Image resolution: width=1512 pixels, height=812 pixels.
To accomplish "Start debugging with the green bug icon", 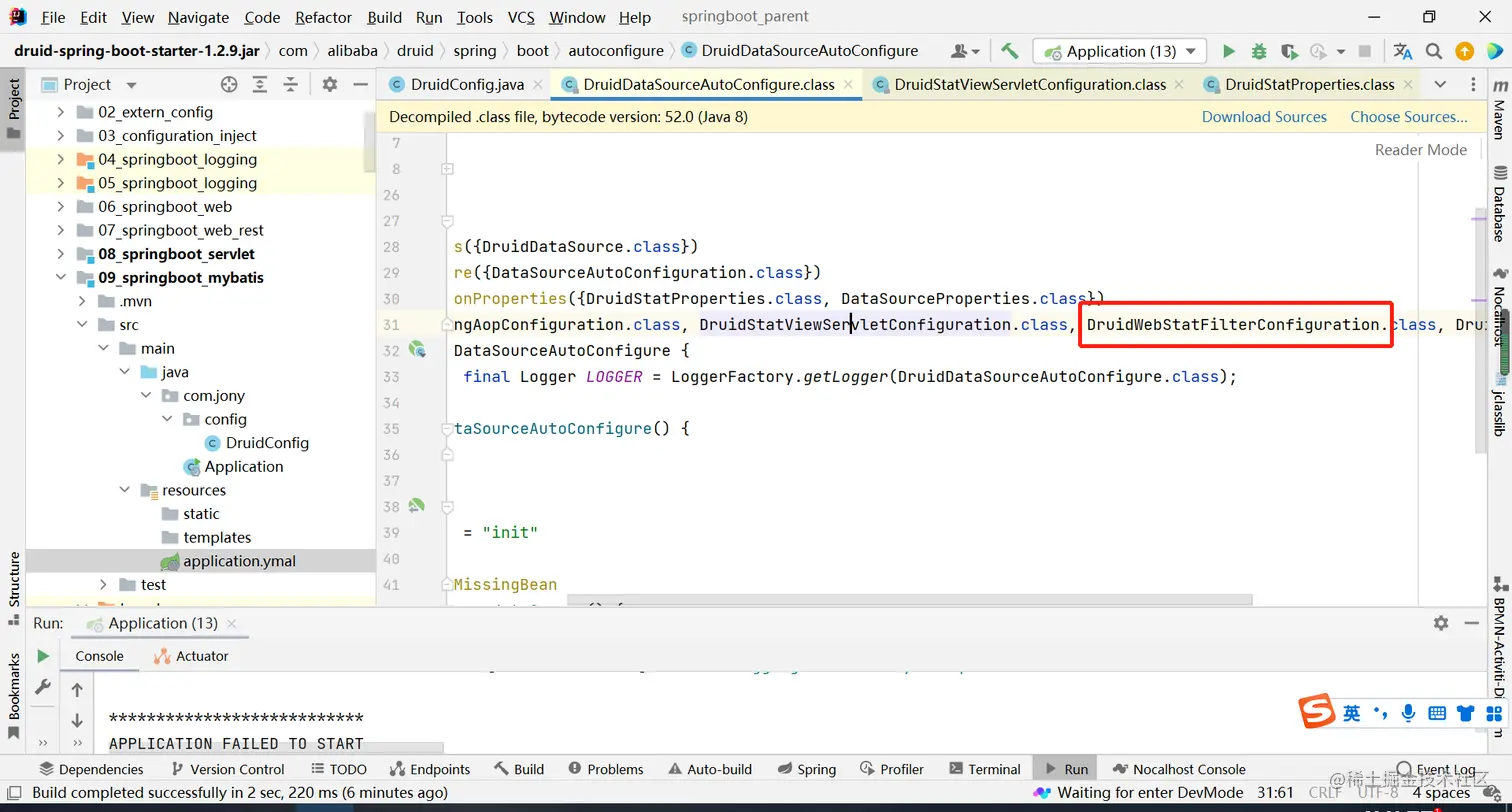I will pos(1259,51).
